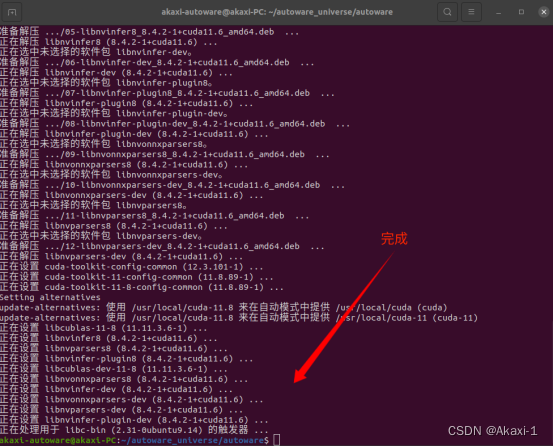The width and height of the screenshot is (554, 446).
Task: Click the line with 12-libnvparsers-dev deb
Action: (162, 246)
